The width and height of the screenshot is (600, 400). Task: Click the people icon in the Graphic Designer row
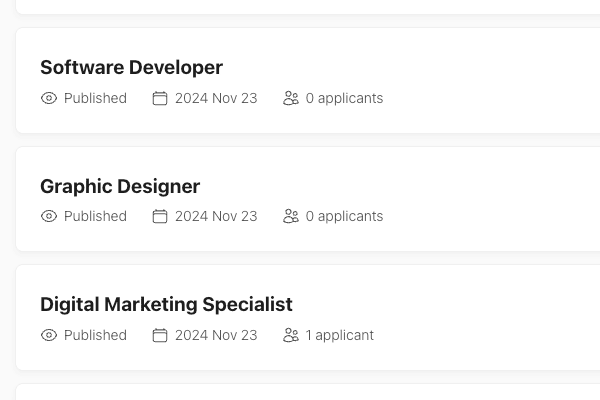click(291, 216)
